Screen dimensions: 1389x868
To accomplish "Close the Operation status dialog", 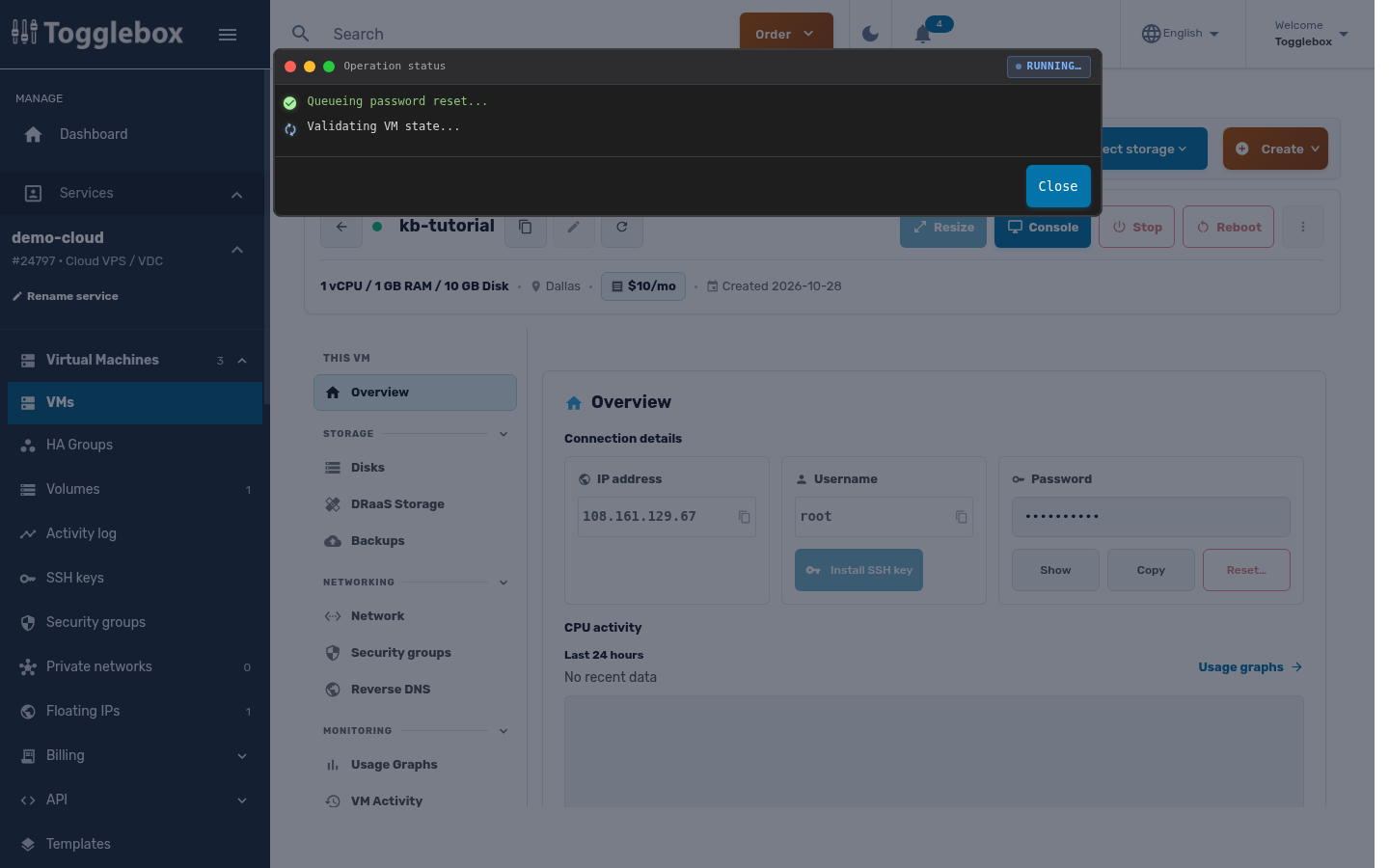I will point(1058,186).
